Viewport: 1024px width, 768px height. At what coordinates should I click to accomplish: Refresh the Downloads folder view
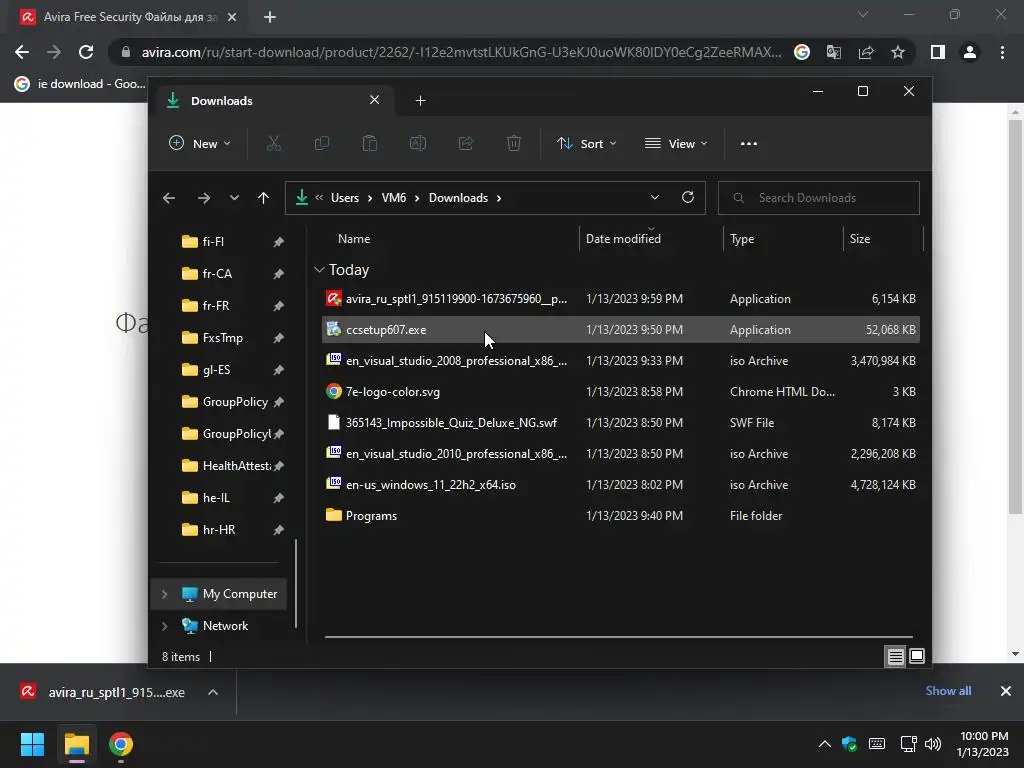tap(688, 197)
